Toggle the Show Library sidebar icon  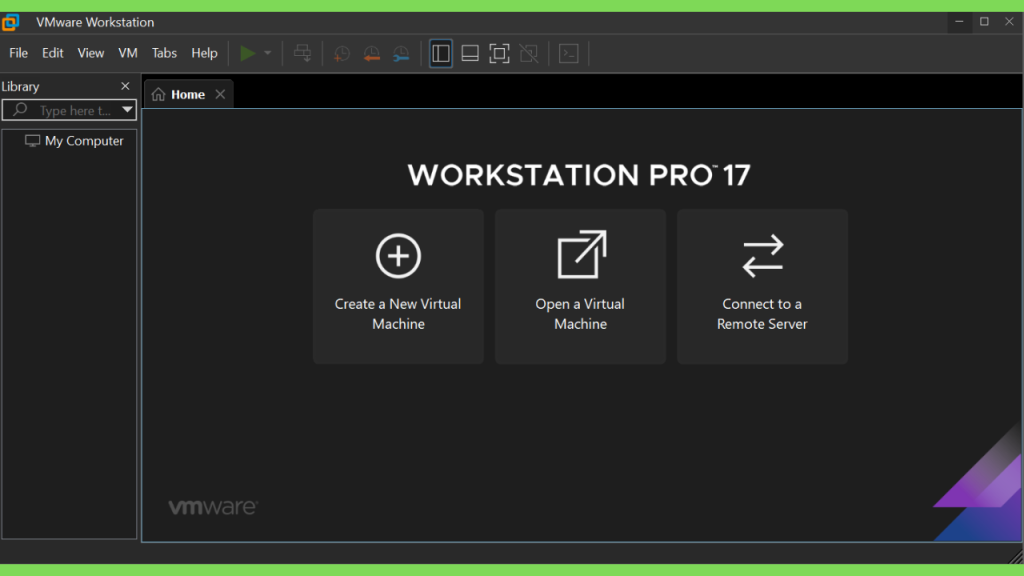[x=441, y=54]
